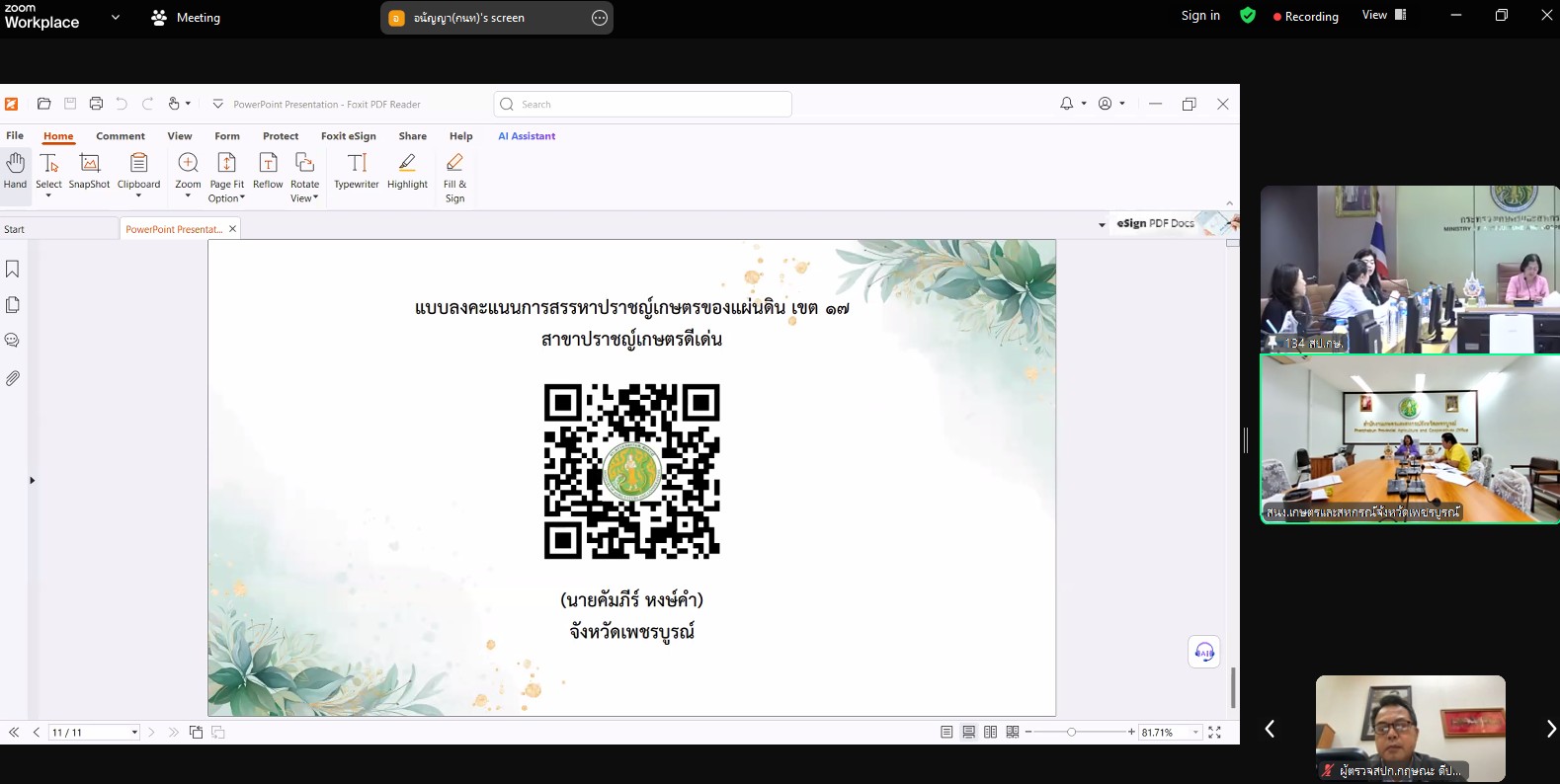Click the Redo arrow icon

(147, 104)
